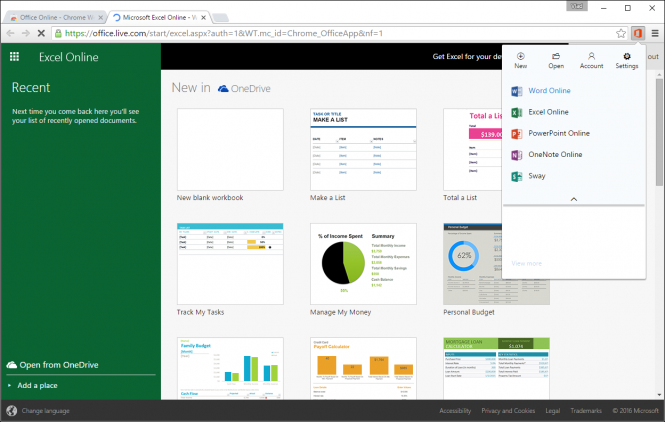The width and height of the screenshot is (665, 422).
Task: Open Total a List template
Action: 472,149
